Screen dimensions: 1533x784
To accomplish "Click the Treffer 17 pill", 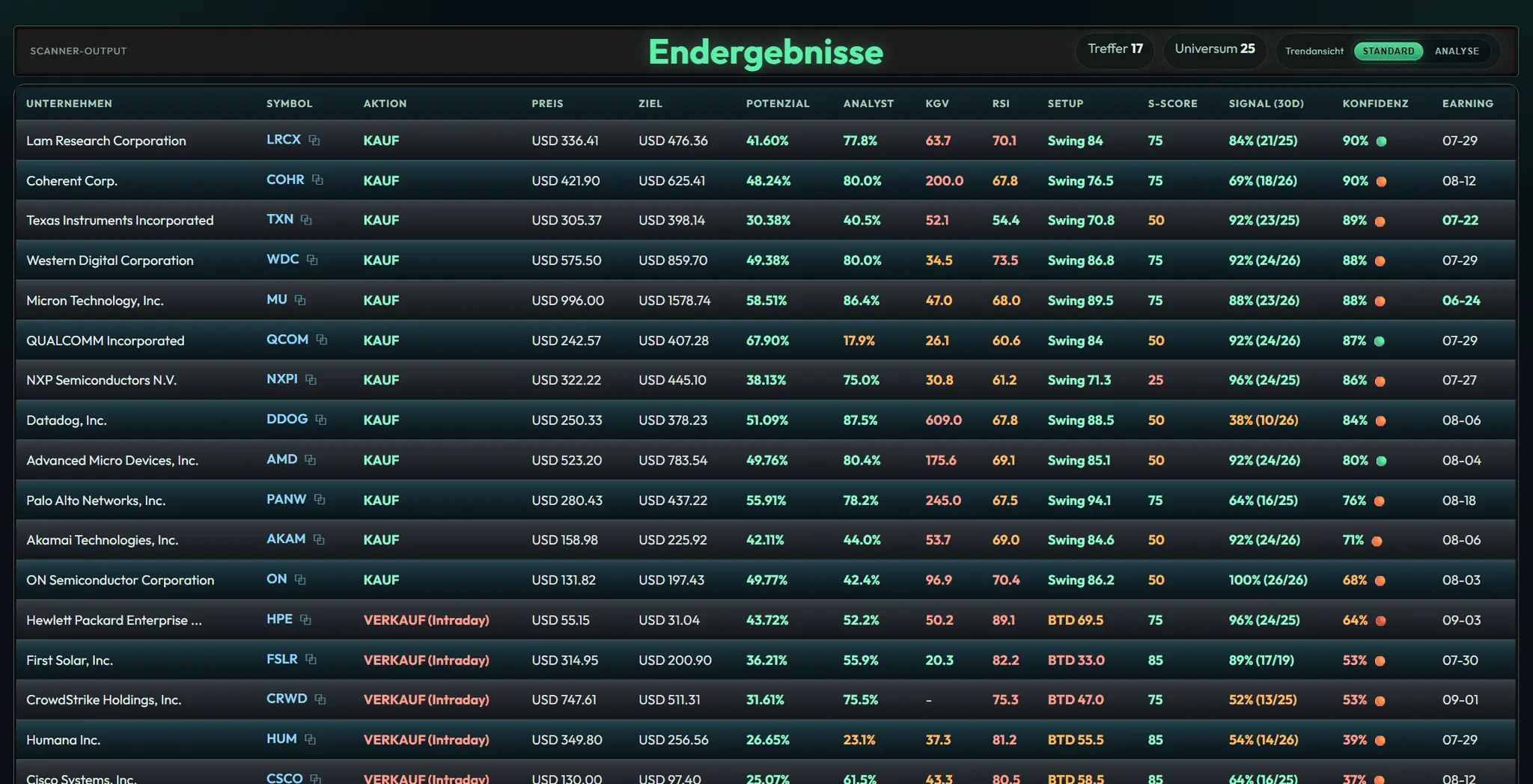I will click(x=1115, y=49).
